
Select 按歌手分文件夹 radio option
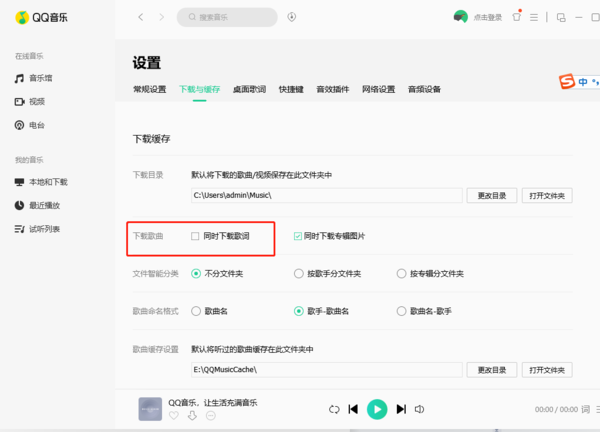pos(299,273)
